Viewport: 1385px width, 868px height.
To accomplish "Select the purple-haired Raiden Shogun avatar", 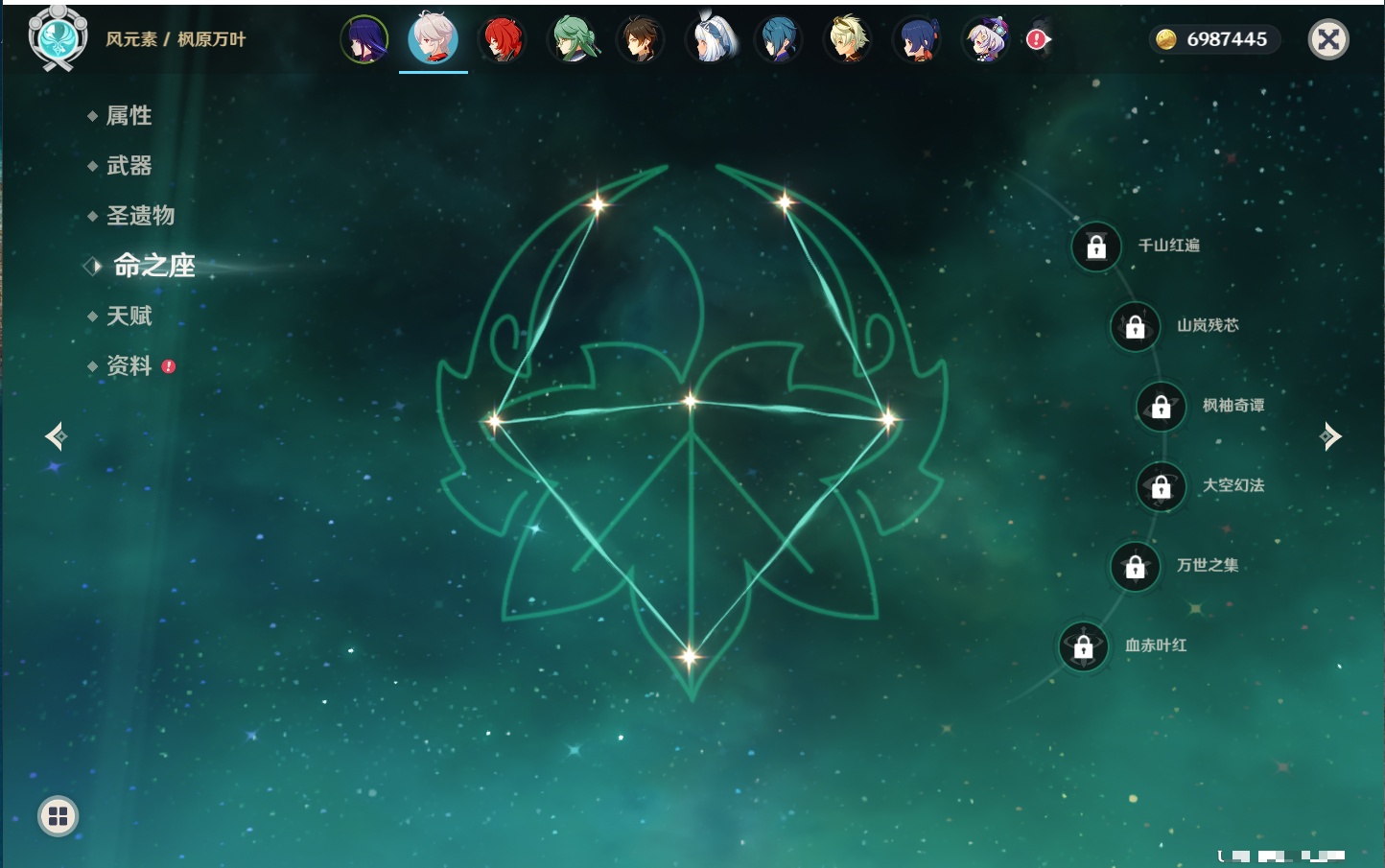I will [364, 39].
